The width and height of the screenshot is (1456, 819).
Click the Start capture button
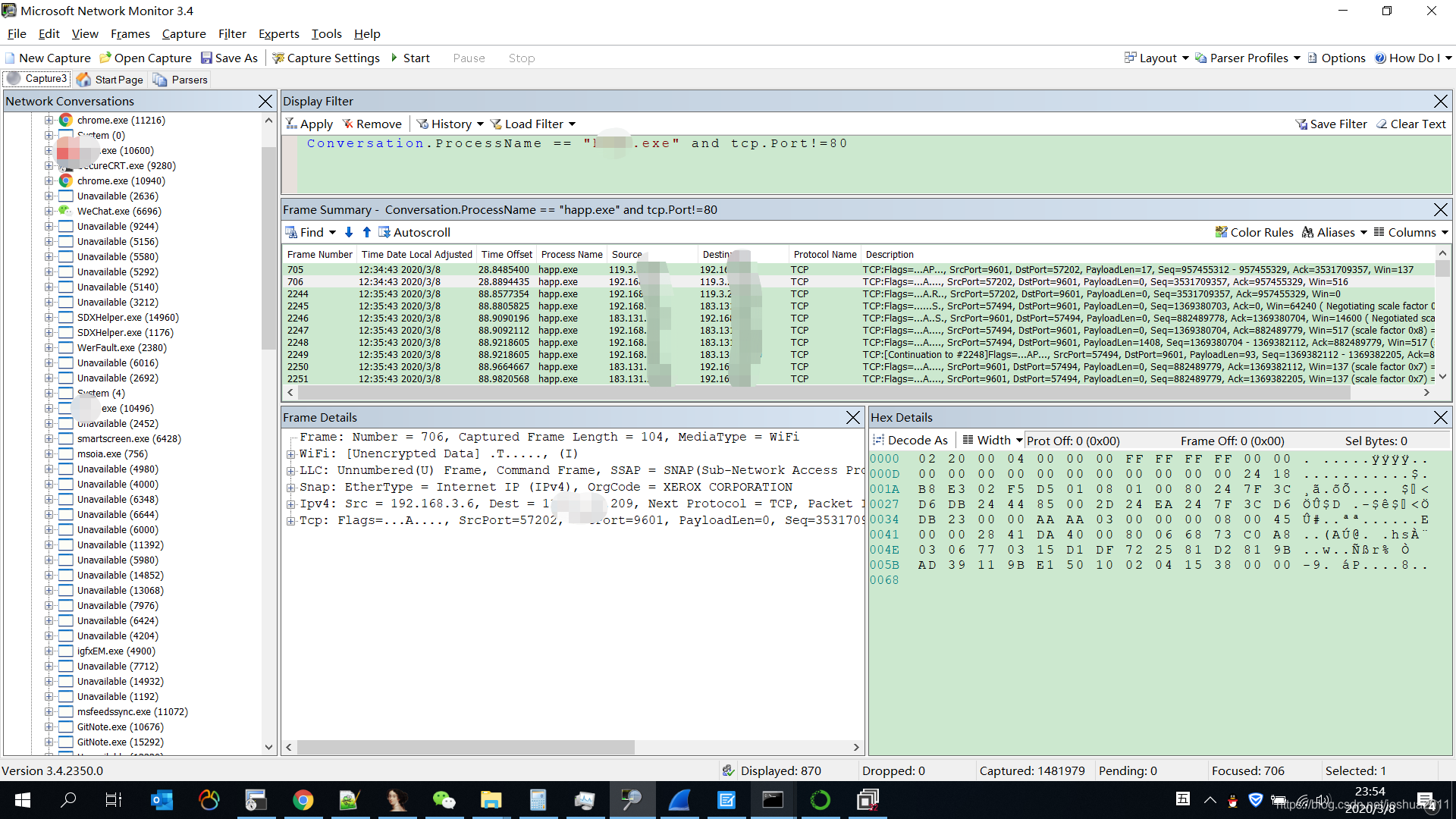(410, 58)
